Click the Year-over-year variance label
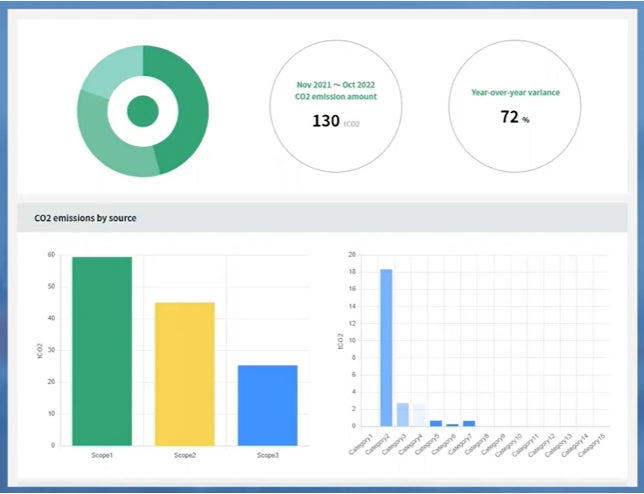 (515, 92)
